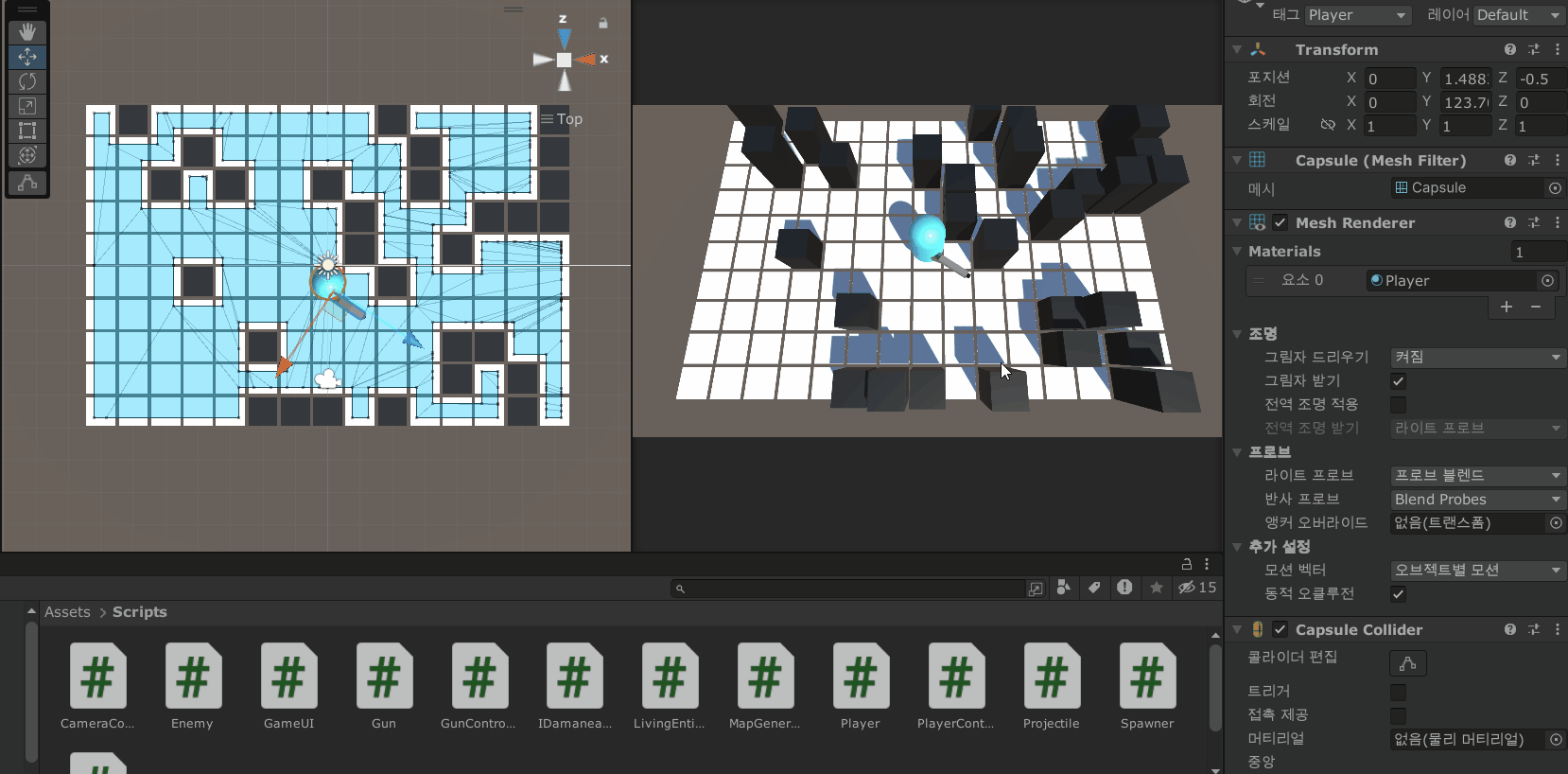This screenshot has height=774, width=1568.
Task: Open Light Probes dropdown
Action: click(1478, 476)
